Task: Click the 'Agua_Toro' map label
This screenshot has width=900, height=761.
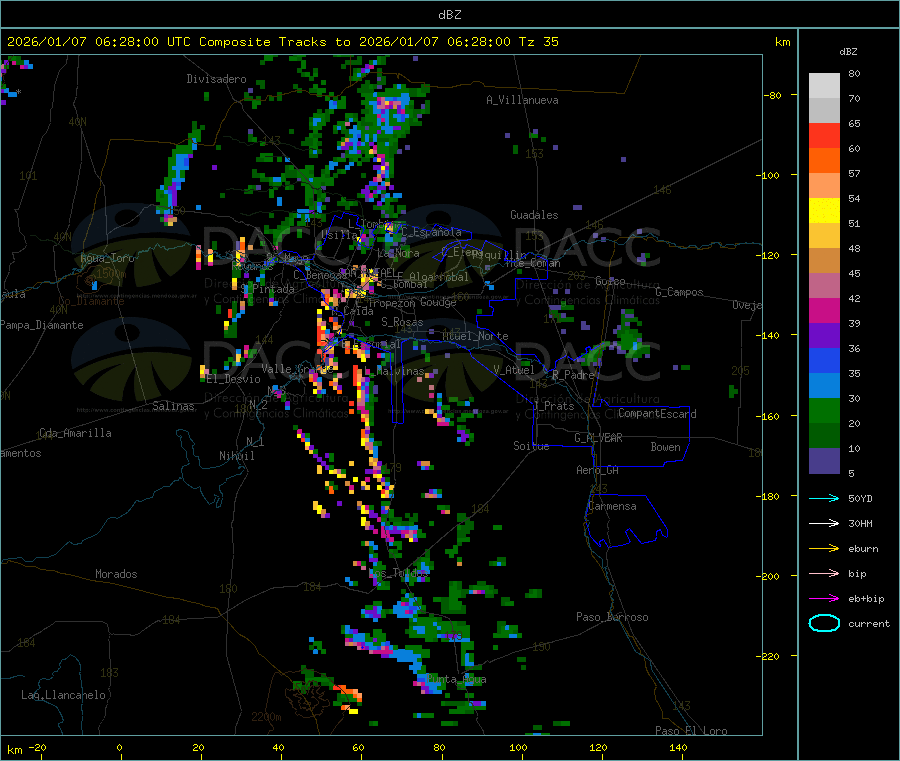Action: point(107,258)
